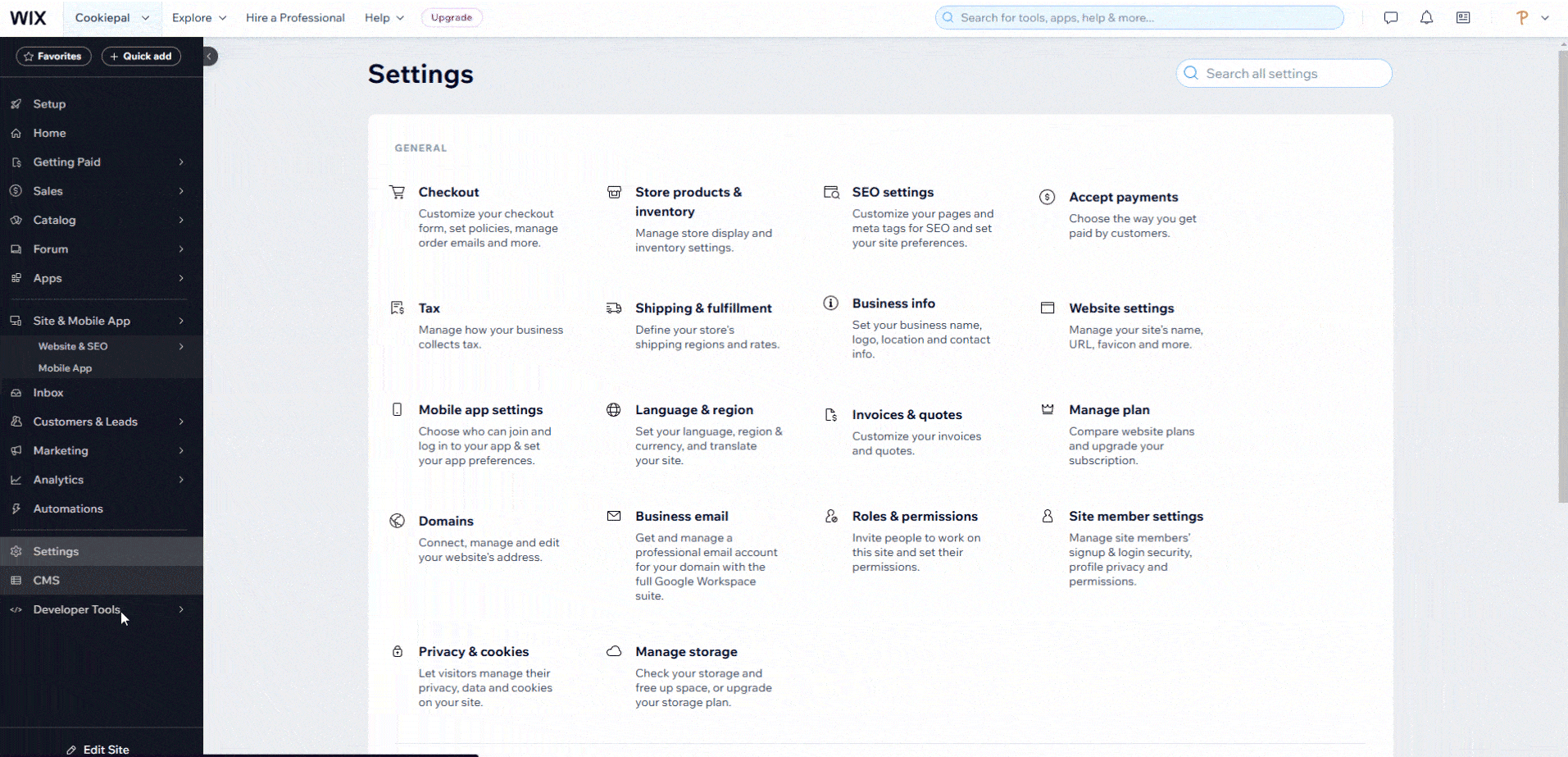Collapse the sidebar with the arrow button
The height and width of the screenshot is (757, 1568).
(210, 57)
